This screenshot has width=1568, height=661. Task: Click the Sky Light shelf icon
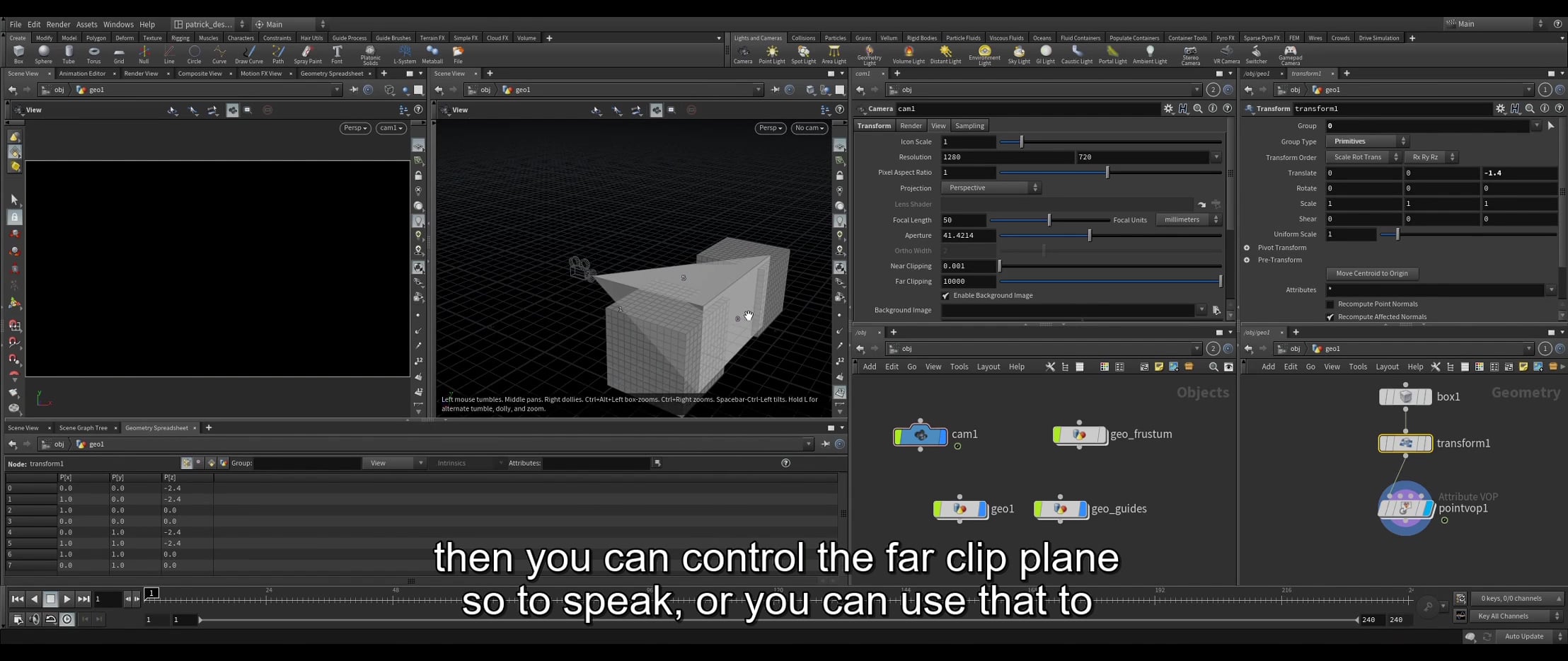coord(1018,53)
